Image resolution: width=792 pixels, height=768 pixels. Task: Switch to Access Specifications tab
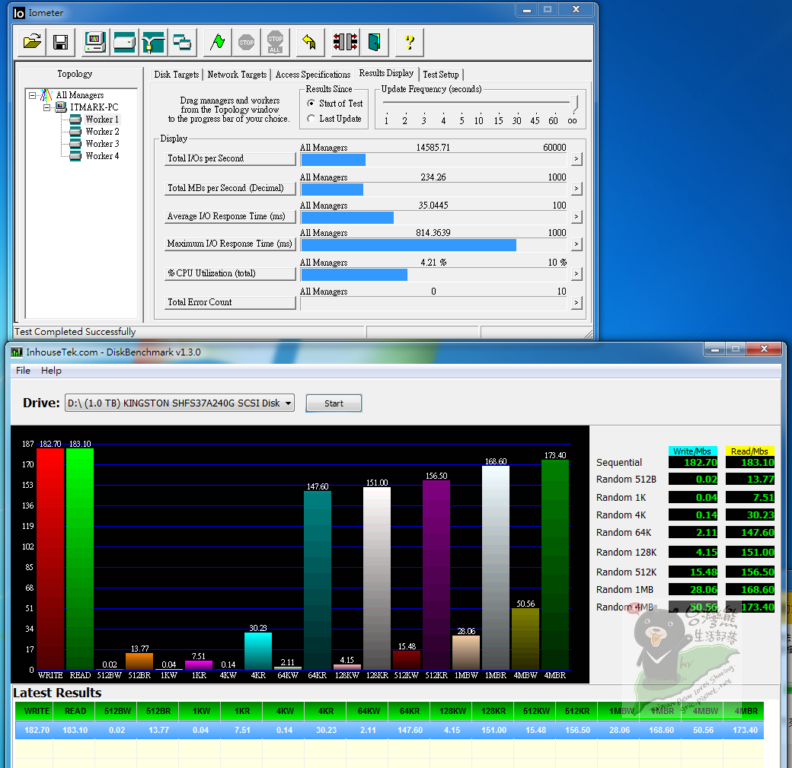click(x=313, y=75)
